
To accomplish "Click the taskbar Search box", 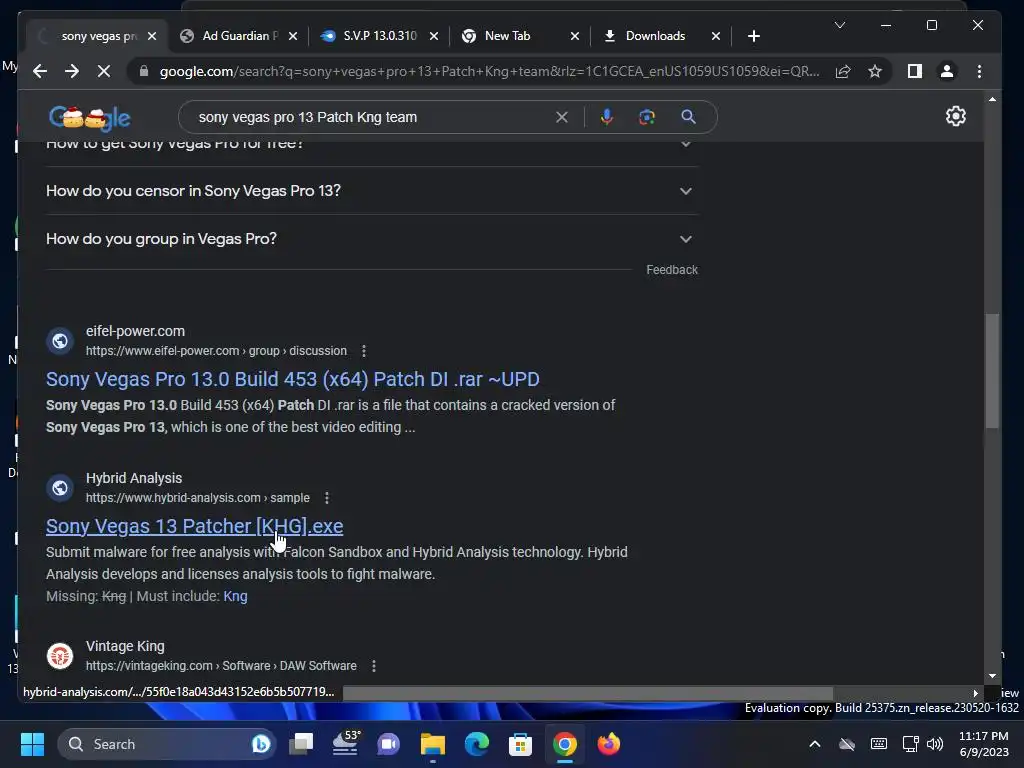I will pos(167,744).
